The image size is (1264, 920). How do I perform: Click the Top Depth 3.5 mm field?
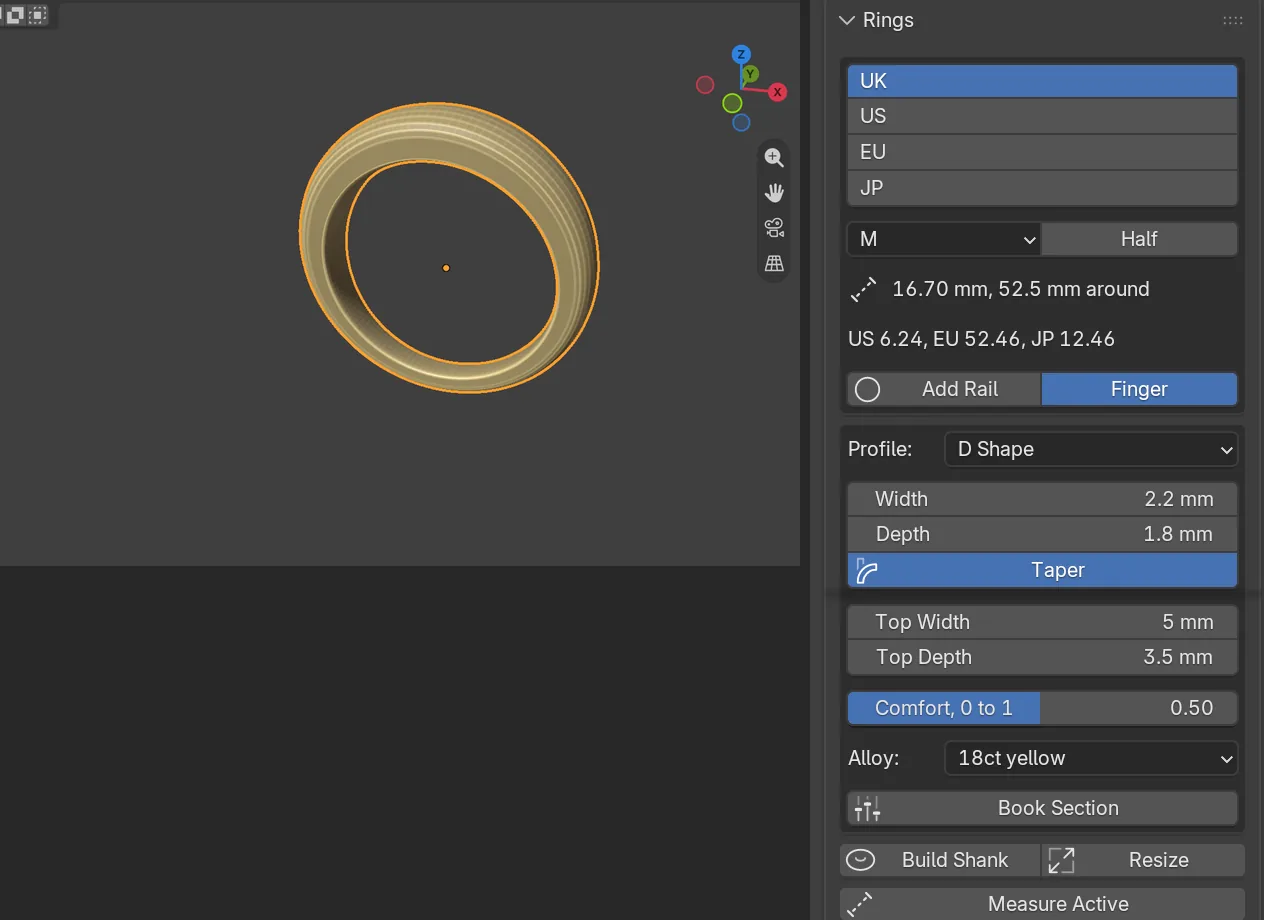[x=1042, y=657]
